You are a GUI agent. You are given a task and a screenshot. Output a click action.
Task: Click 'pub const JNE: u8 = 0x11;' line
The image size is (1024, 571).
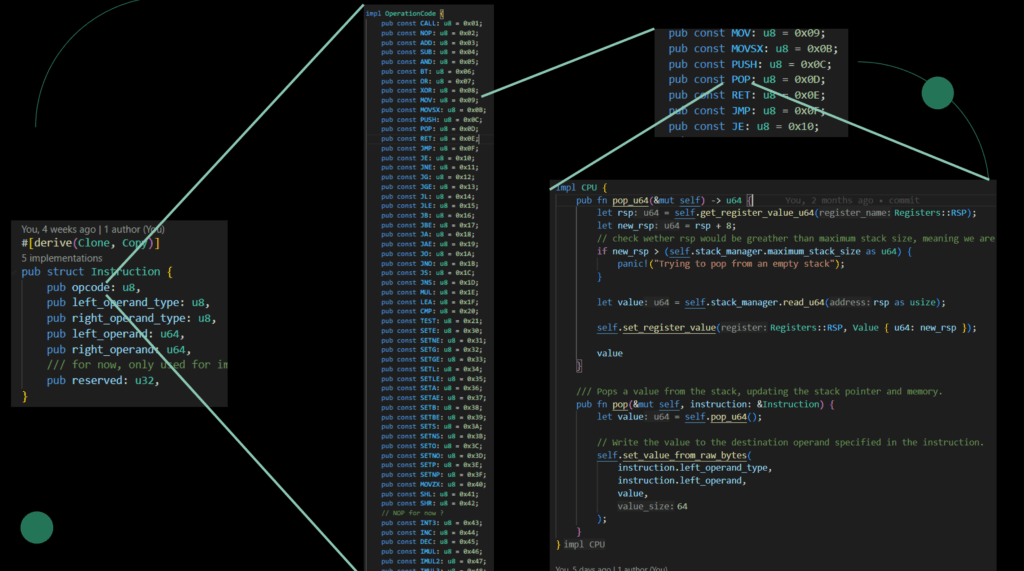pyautogui.click(x=430, y=167)
